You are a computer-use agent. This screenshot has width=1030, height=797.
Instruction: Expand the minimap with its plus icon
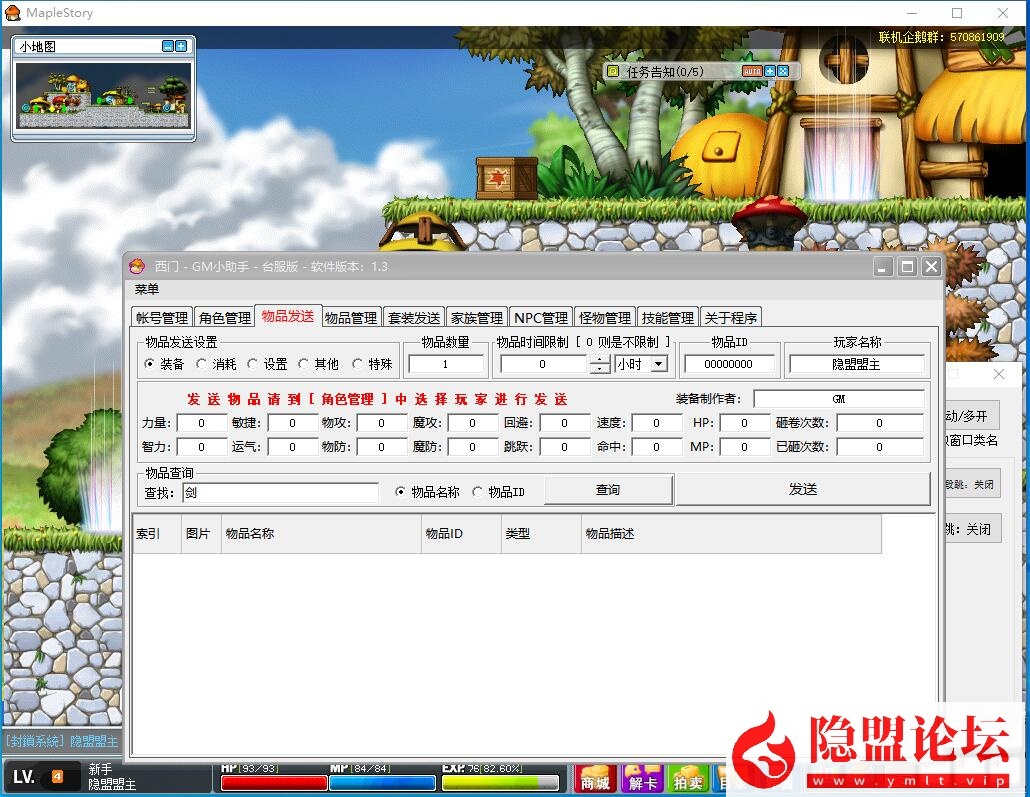(x=181, y=46)
